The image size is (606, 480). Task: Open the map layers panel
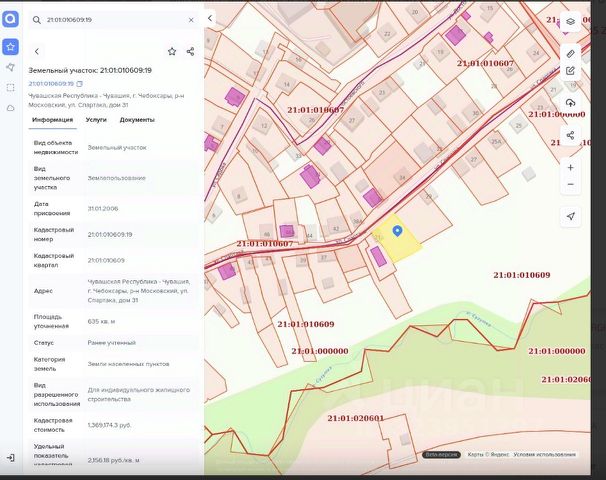[x=570, y=20]
